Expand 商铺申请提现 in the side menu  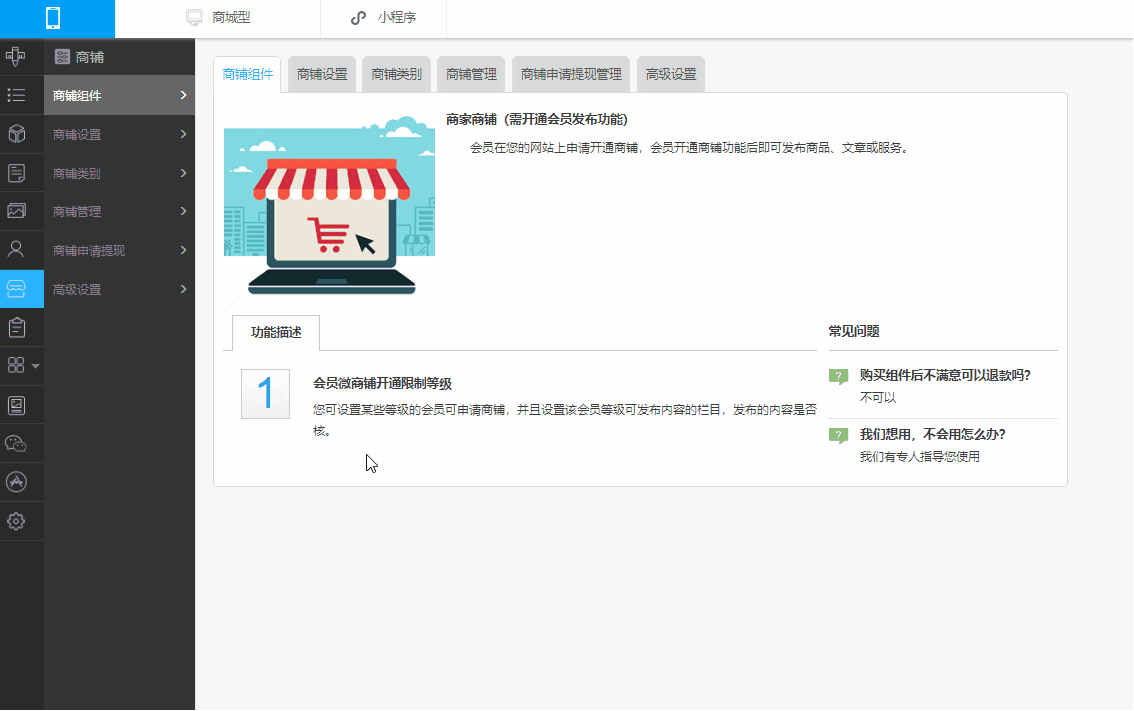[x=119, y=250]
